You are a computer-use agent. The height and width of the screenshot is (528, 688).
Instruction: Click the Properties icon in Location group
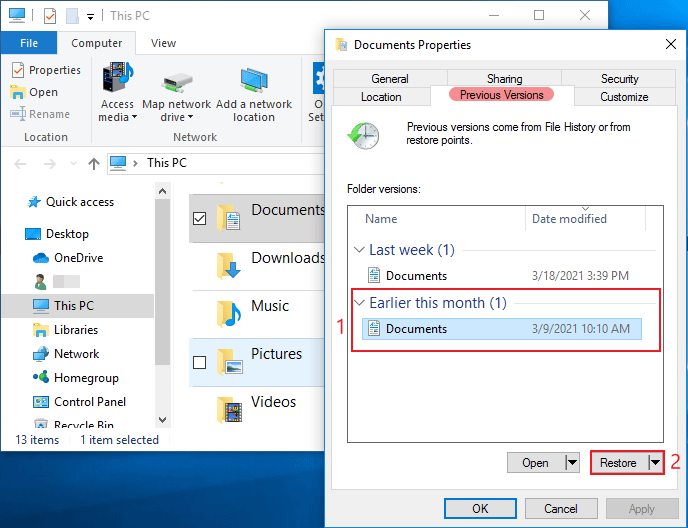18,70
